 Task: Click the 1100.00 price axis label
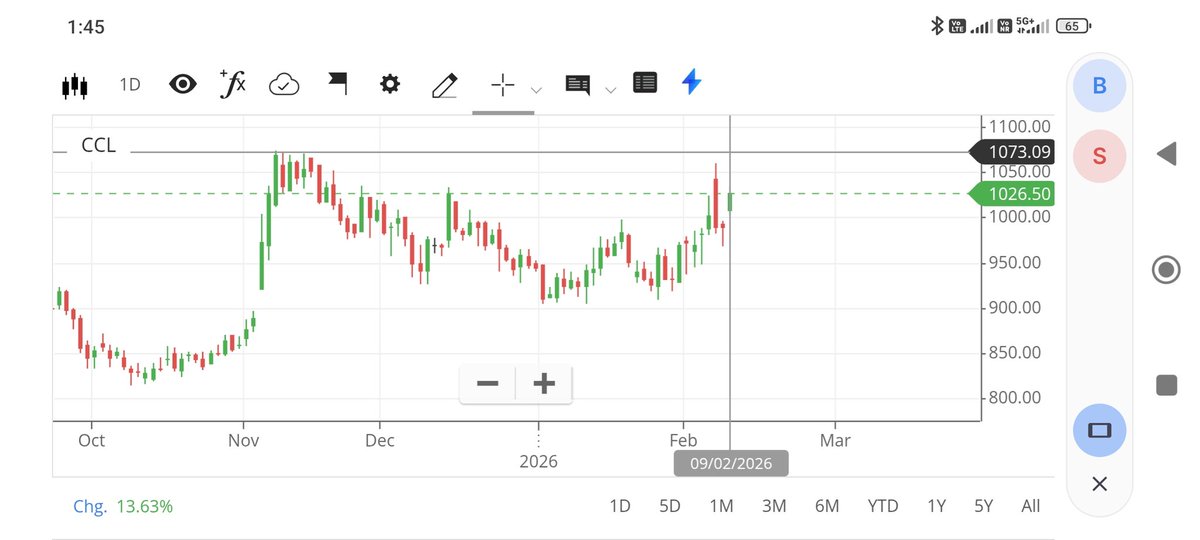tap(1020, 127)
